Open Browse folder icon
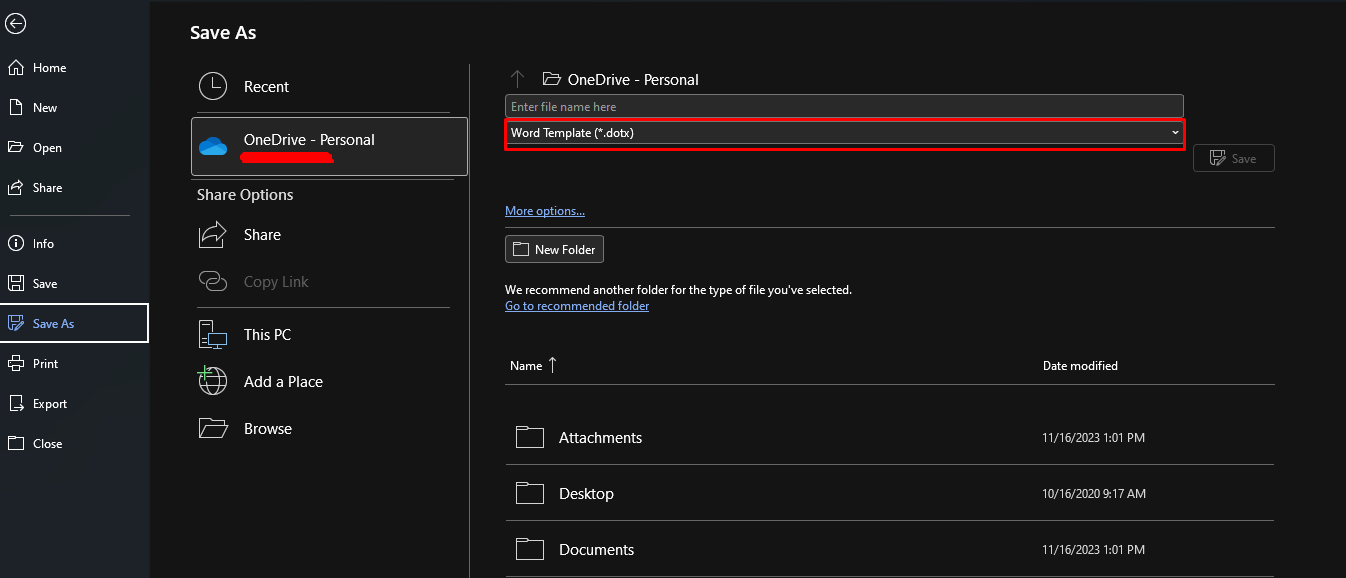 tap(213, 429)
